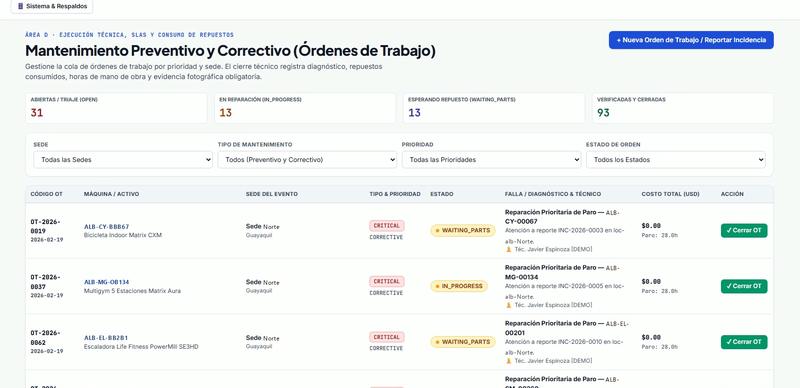Screen dimensions: 800x388
Task: Close work order OT-2026-0037 with Cerrar OT
Action: pyautogui.click(x=744, y=286)
